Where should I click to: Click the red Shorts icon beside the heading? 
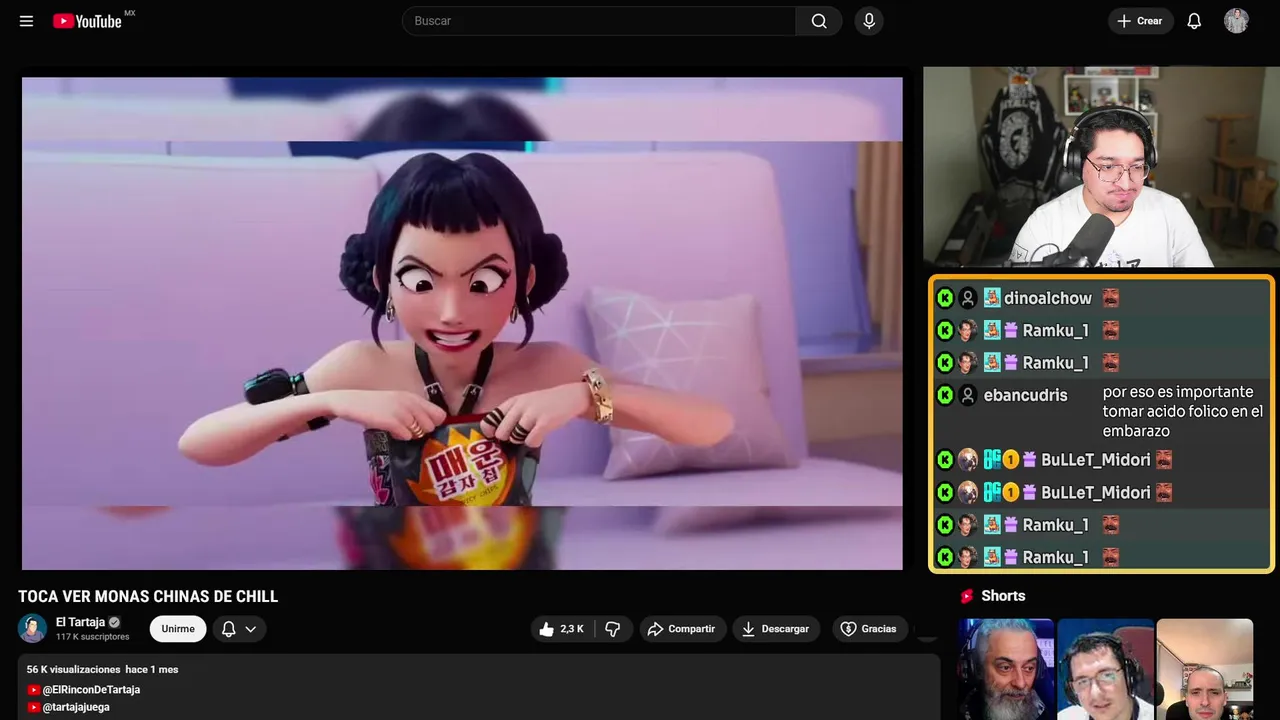(967, 596)
